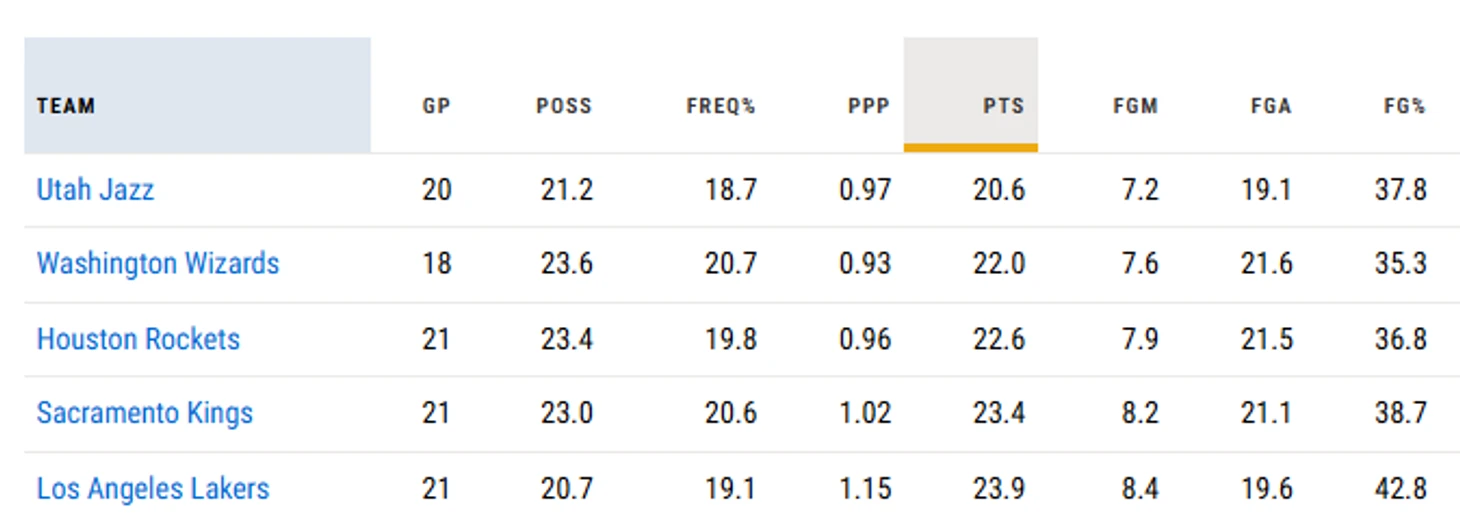The height and width of the screenshot is (522, 1460).
Task: Sort by FGA column header
Action: pyautogui.click(x=1270, y=106)
